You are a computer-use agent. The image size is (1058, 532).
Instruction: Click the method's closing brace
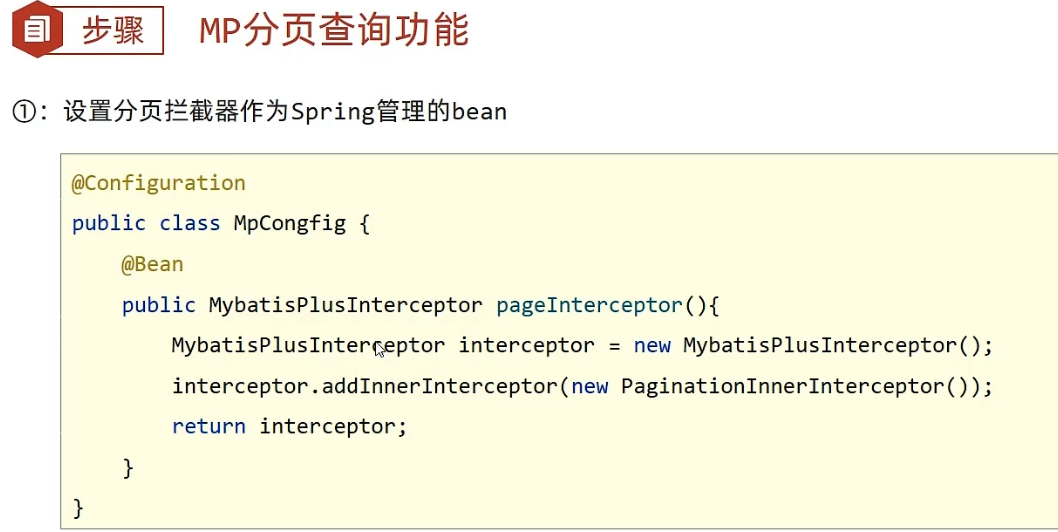point(128,467)
